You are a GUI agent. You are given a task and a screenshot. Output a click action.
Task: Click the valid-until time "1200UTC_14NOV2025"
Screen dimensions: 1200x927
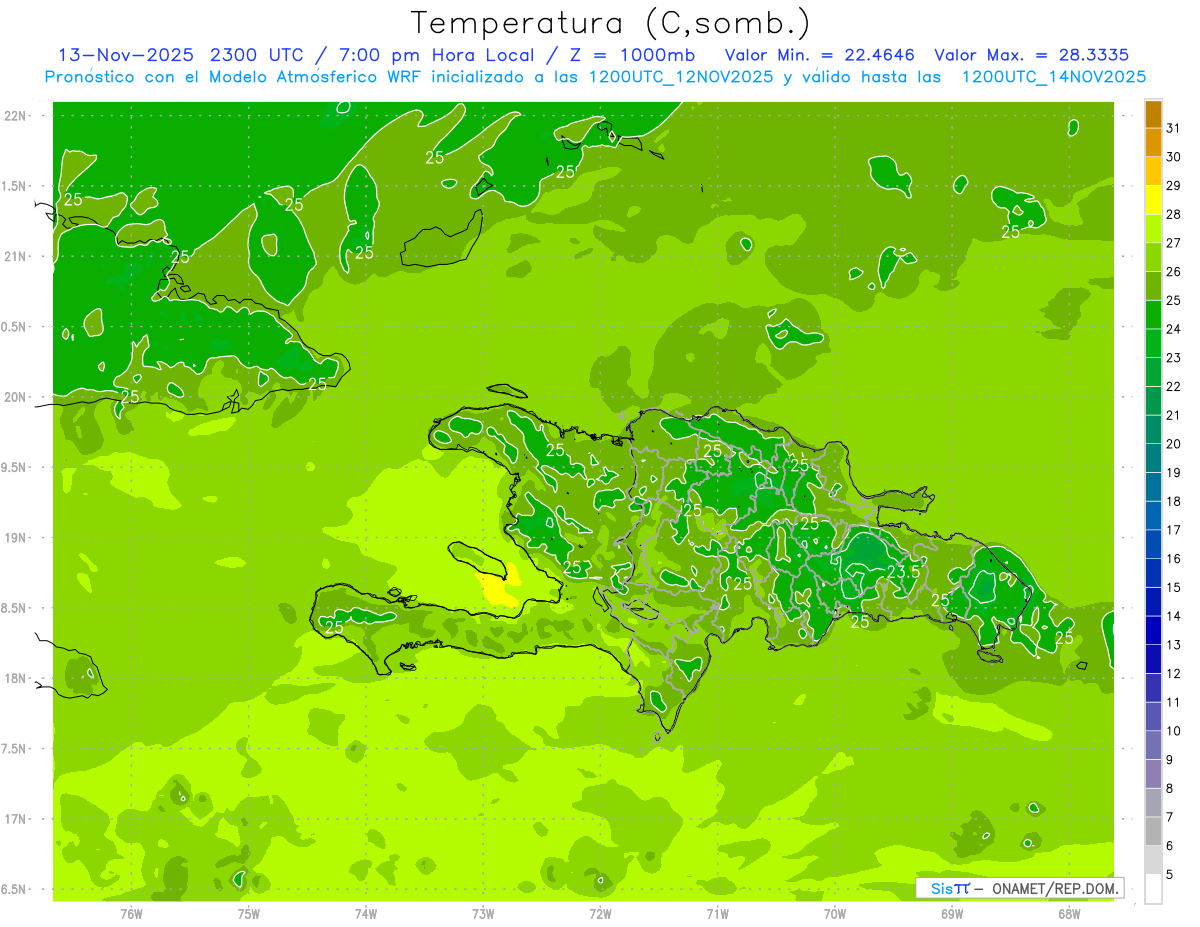[x=1054, y=76]
